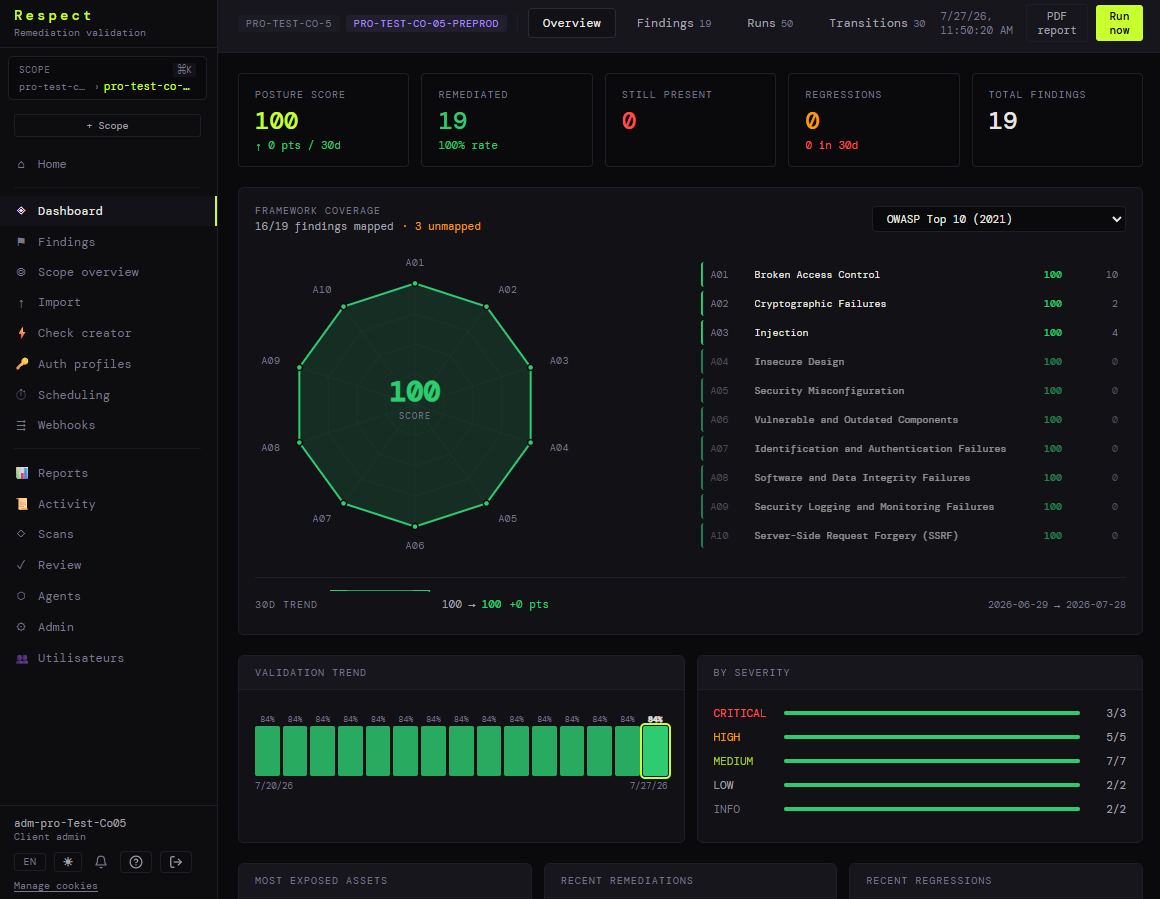Click the Total Findings 19 card

(x=1057, y=120)
